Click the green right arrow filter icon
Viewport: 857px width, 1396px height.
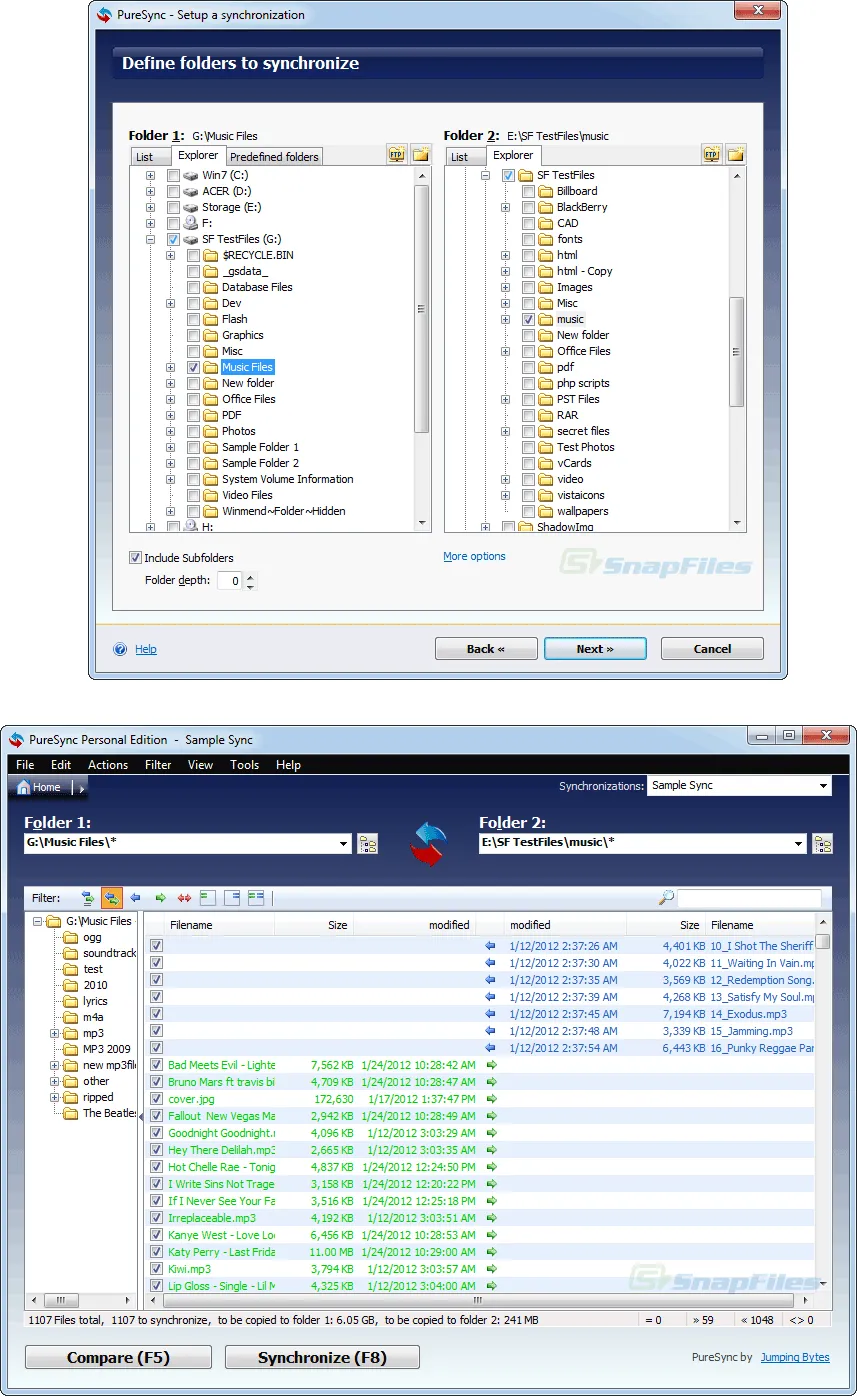160,898
